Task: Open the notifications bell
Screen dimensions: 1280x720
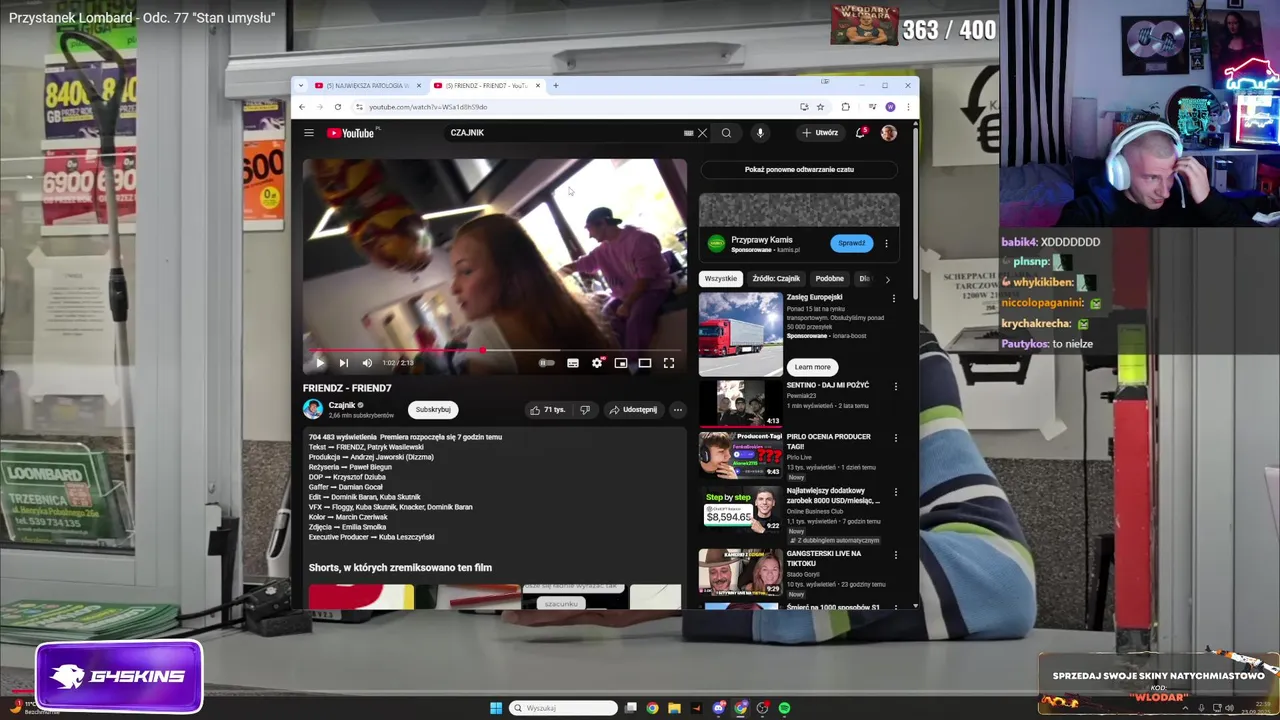Action: pos(860,133)
